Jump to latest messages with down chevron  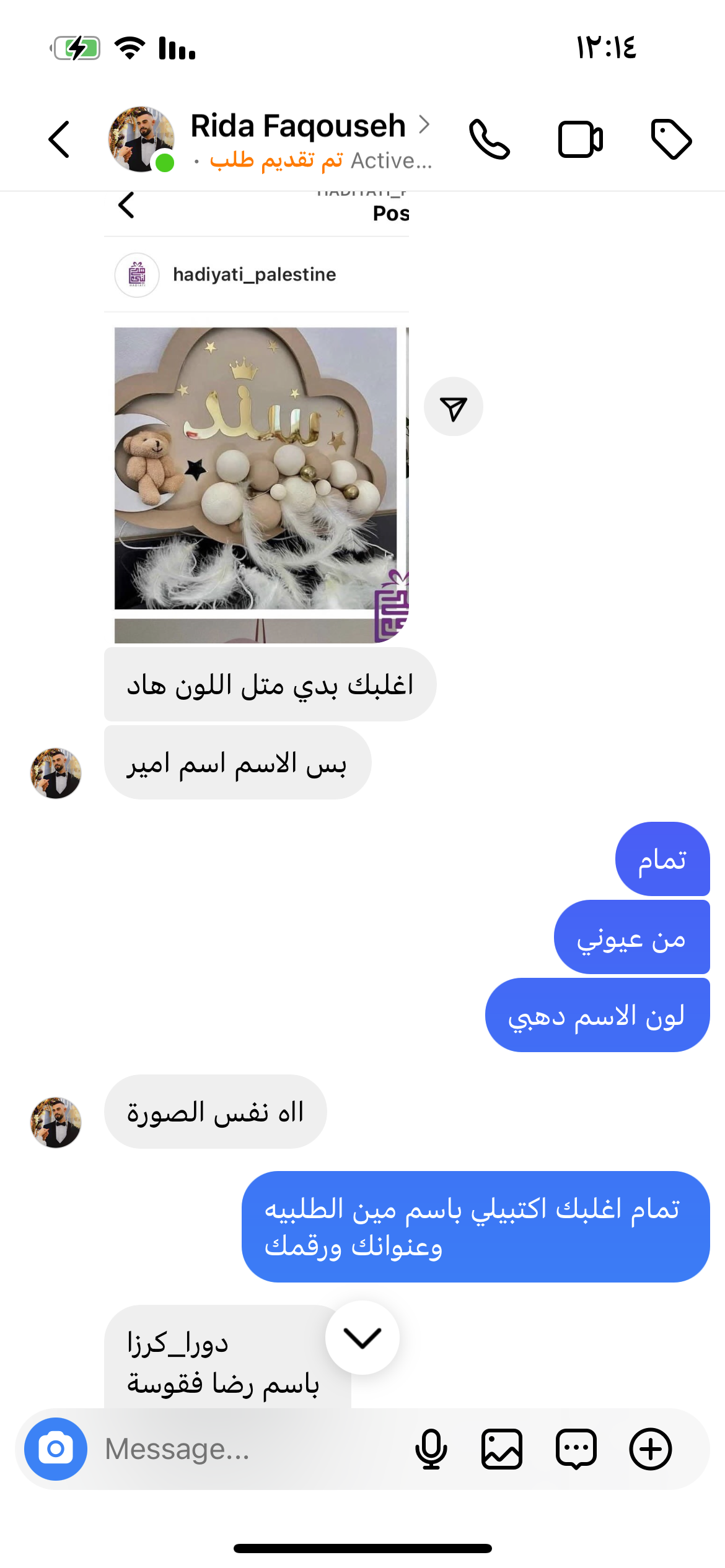(362, 1338)
